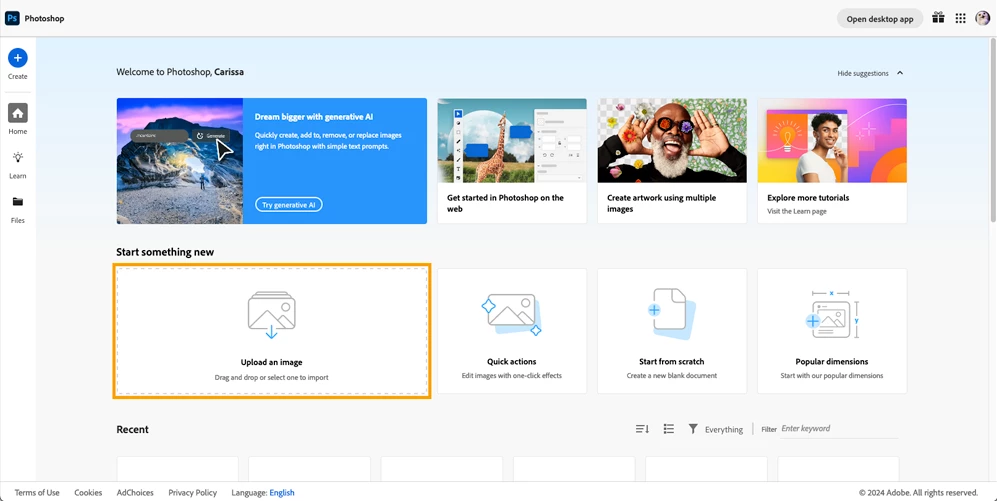Open the Everything filter dropdown
Screen dimensions: 997x501
(x=724, y=430)
